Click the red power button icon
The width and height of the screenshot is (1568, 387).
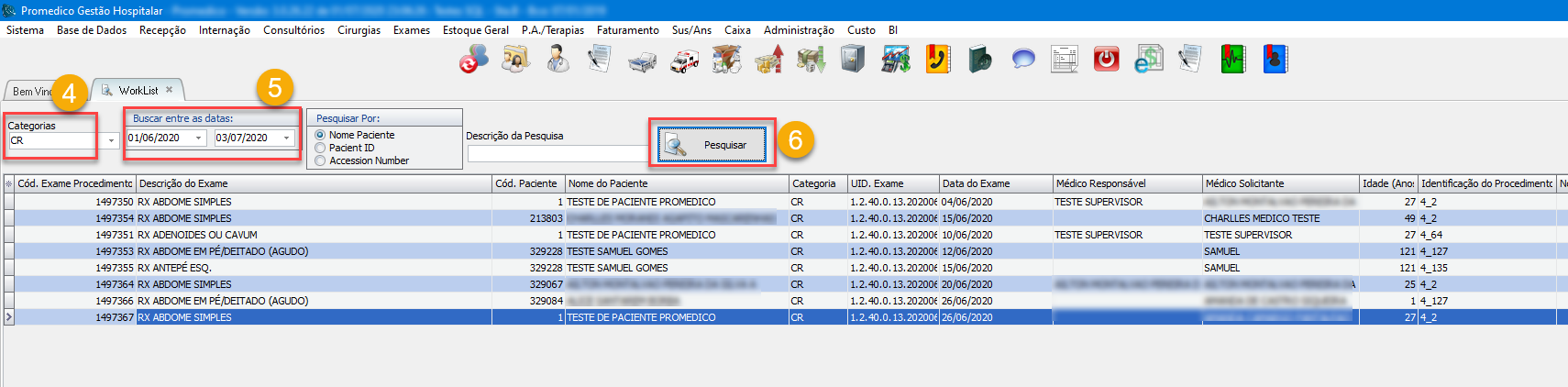click(1107, 60)
